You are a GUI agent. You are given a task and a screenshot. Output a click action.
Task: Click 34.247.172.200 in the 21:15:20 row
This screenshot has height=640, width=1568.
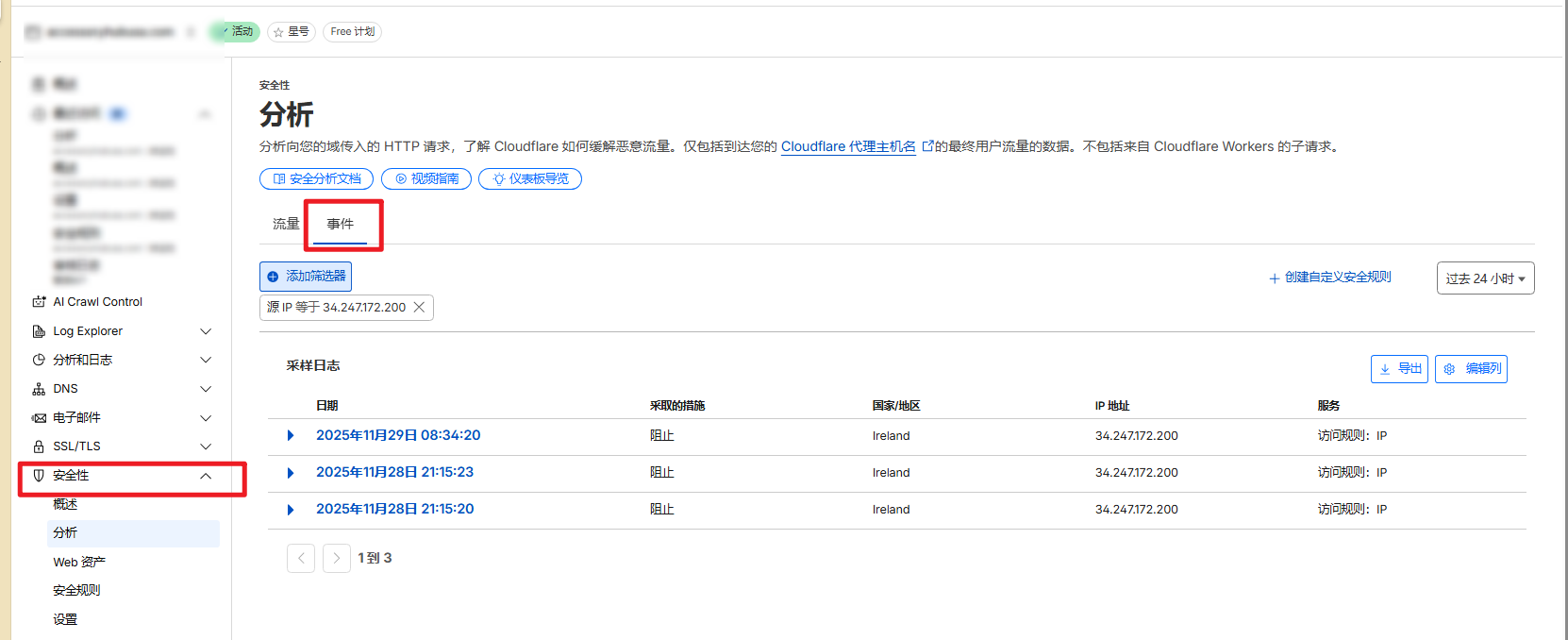coord(1137,510)
